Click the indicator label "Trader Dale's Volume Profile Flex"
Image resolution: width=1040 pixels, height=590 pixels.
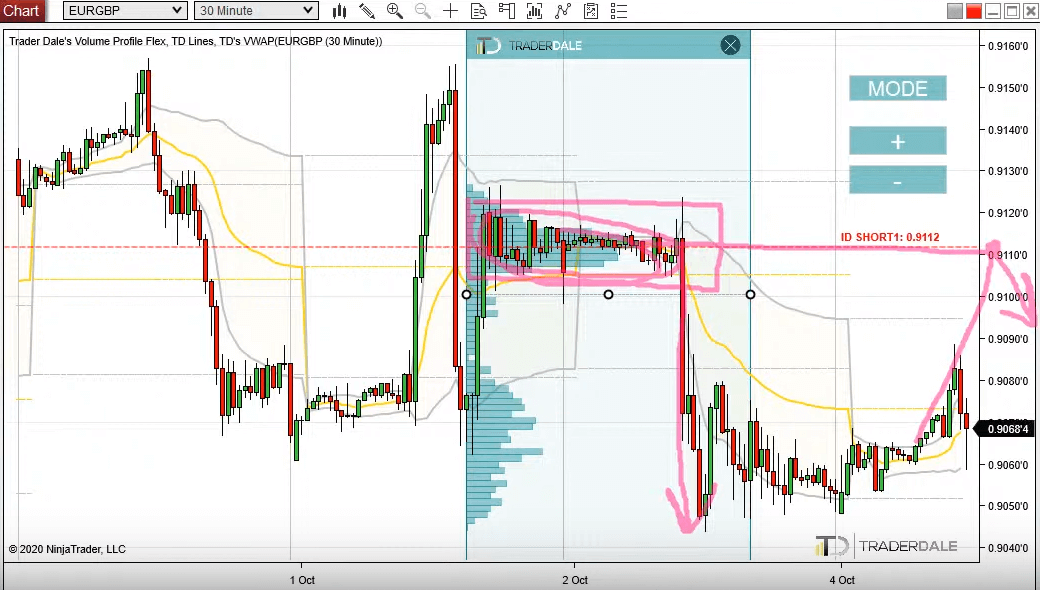click(x=88, y=41)
